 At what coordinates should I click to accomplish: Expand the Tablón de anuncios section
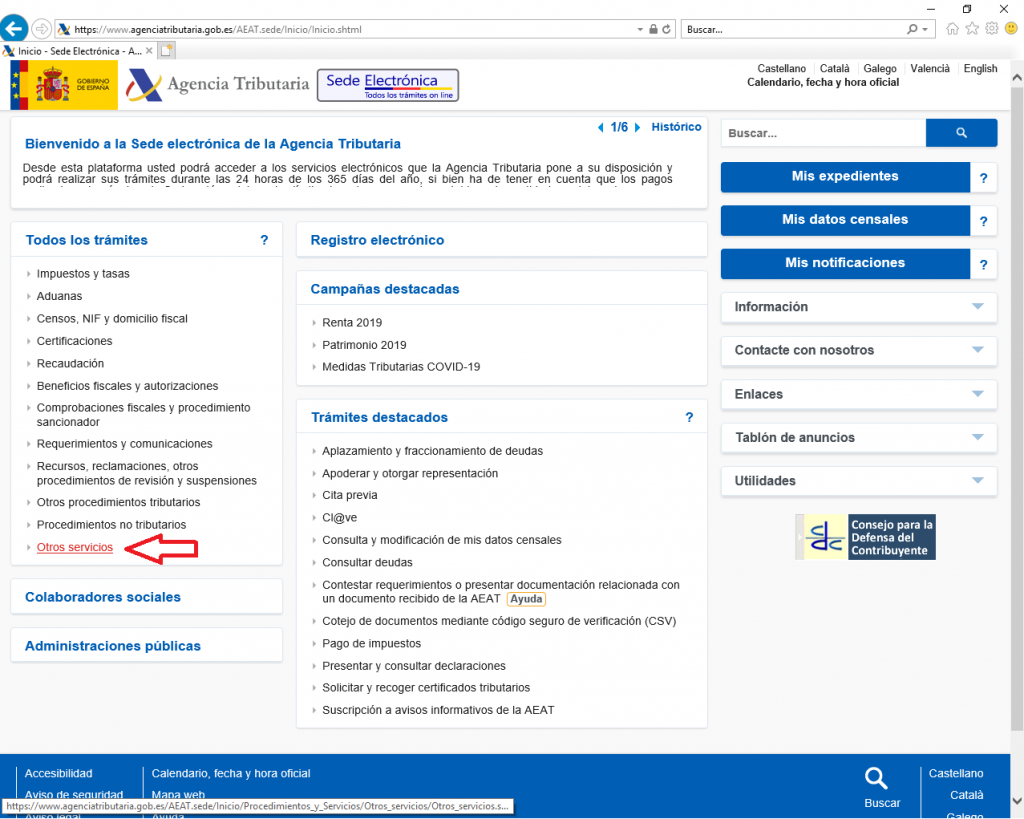pyautogui.click(x=858, y=437)
